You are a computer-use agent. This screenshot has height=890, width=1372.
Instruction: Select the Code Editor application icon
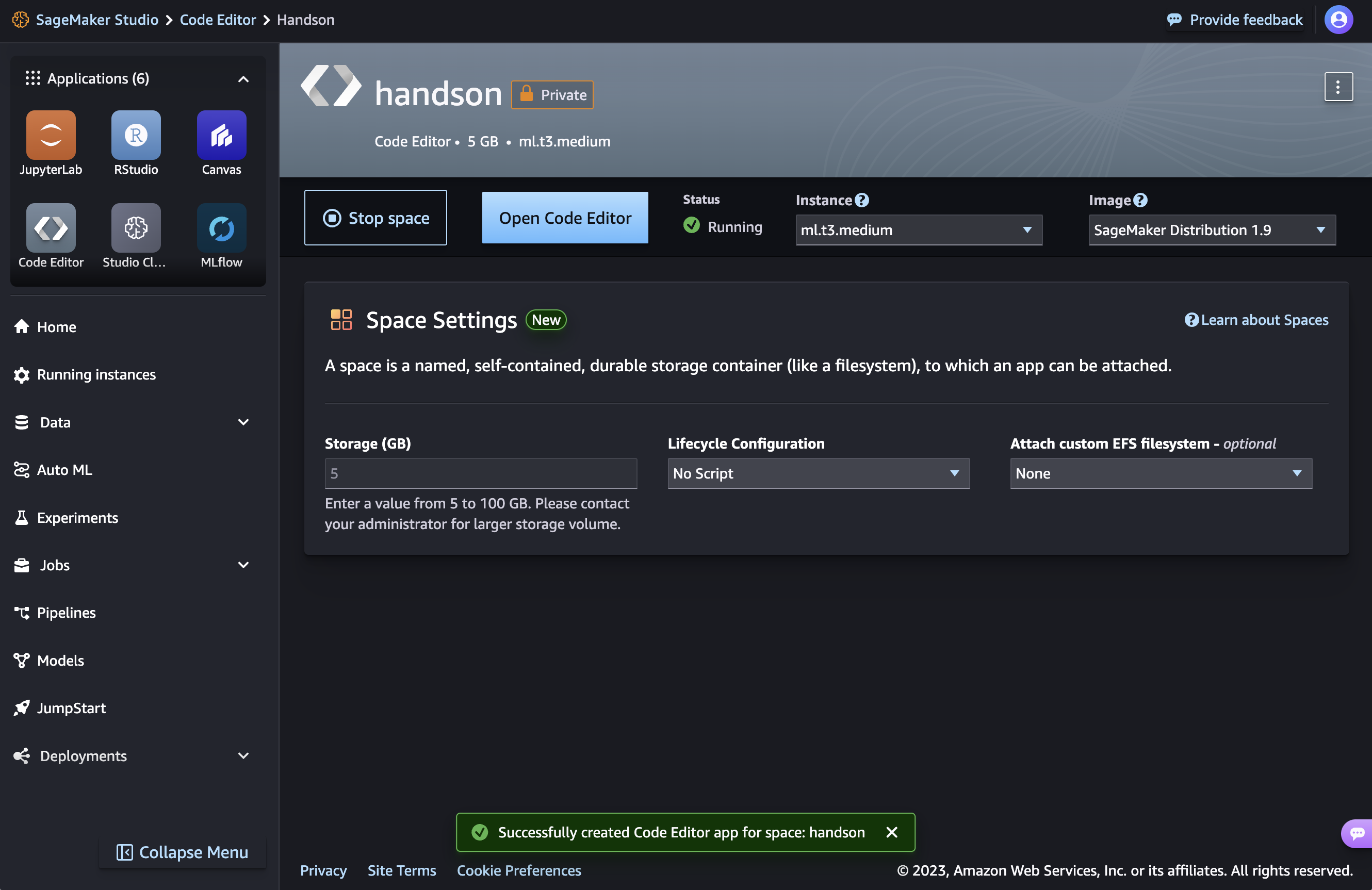point(51,228)
